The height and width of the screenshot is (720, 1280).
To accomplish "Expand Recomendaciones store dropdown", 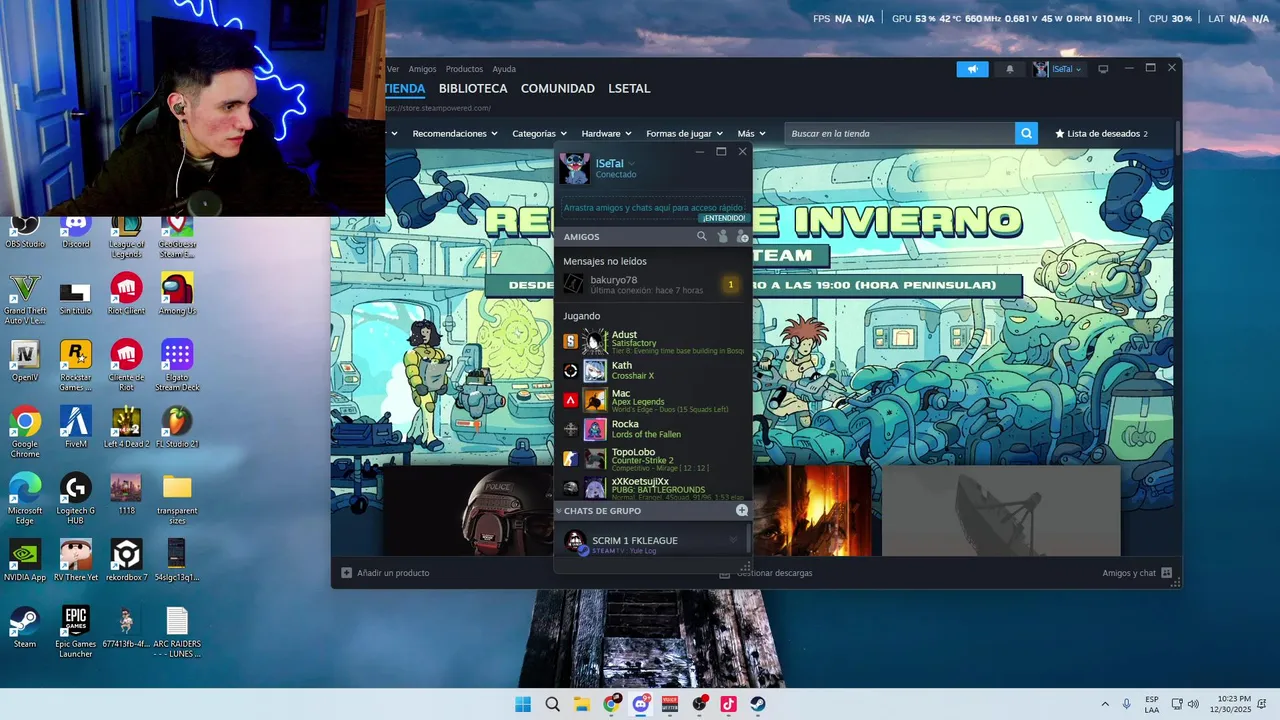I will 455,133.
